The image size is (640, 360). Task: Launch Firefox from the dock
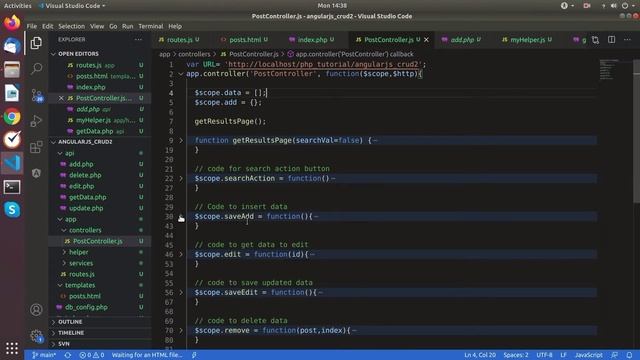[12, 23]
